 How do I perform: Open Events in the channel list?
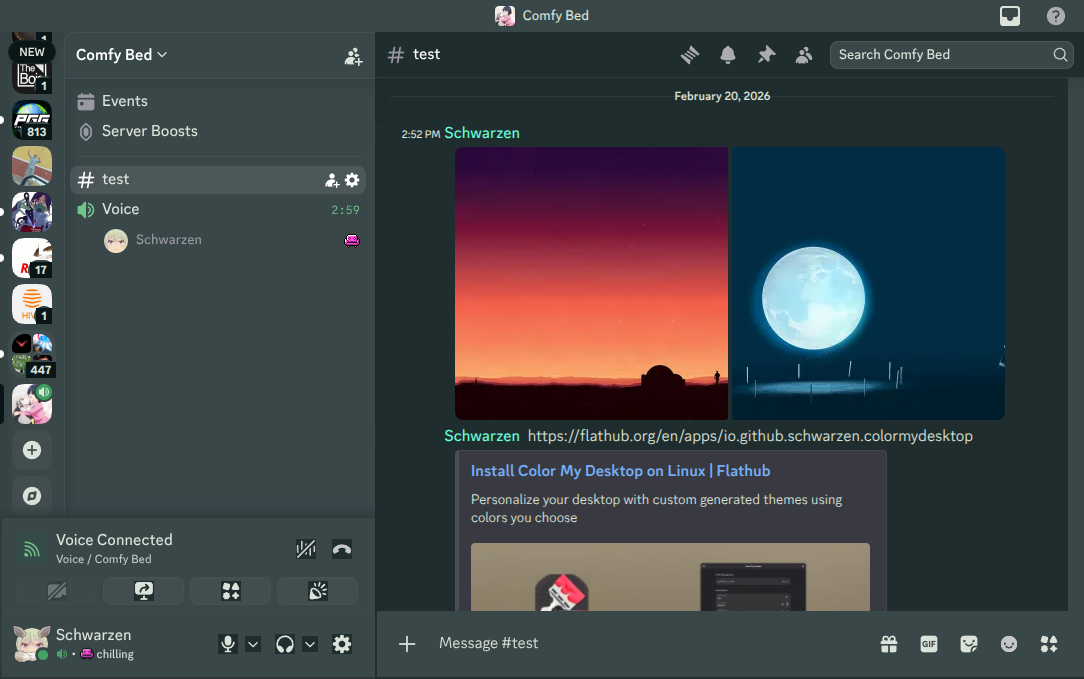point(218,101)
